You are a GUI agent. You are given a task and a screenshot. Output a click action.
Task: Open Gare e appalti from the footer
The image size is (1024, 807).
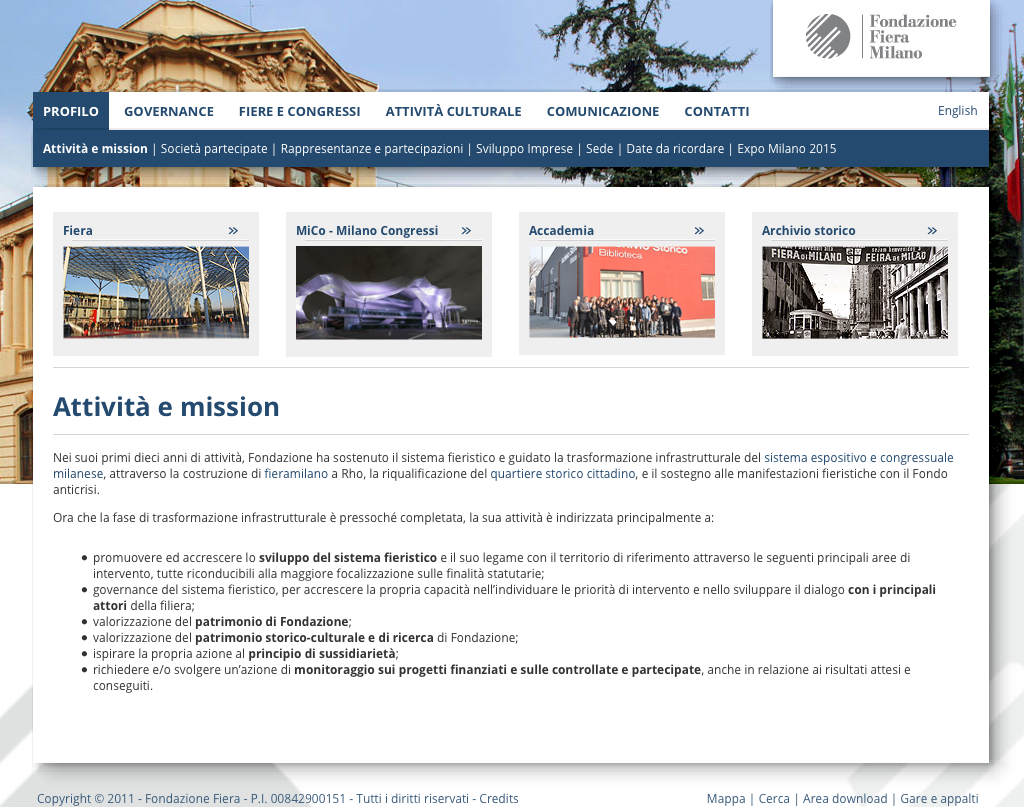936,798
